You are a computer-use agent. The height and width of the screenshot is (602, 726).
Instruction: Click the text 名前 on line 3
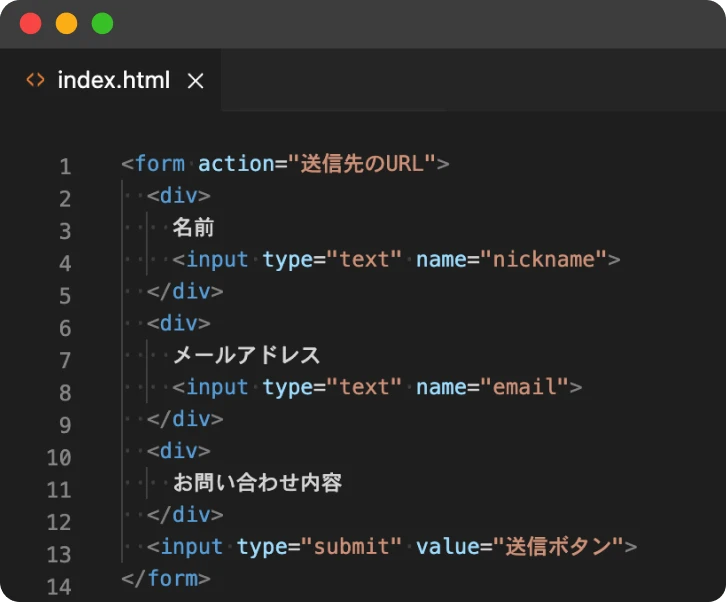193,228
